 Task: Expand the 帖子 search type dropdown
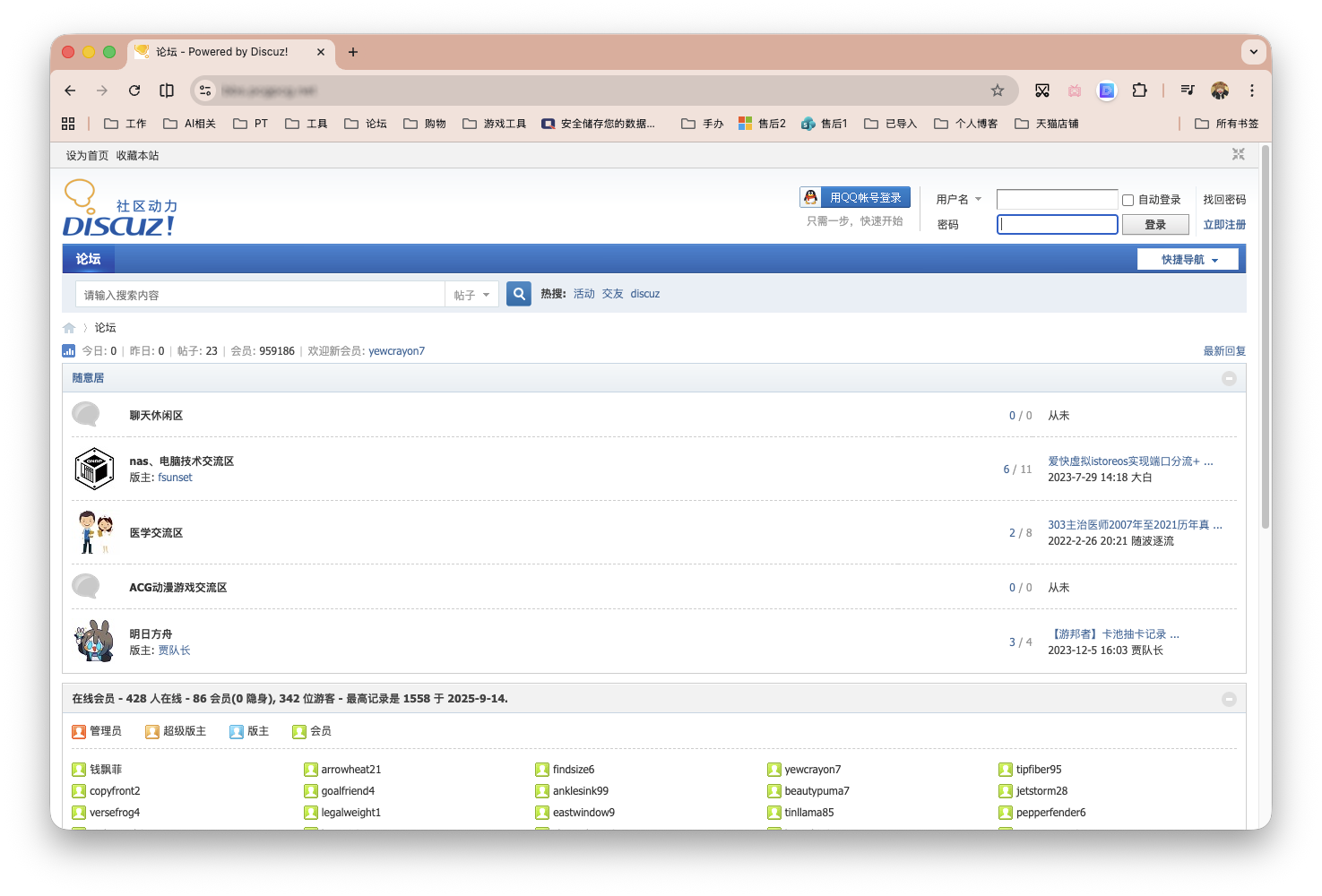click(471, 295)
